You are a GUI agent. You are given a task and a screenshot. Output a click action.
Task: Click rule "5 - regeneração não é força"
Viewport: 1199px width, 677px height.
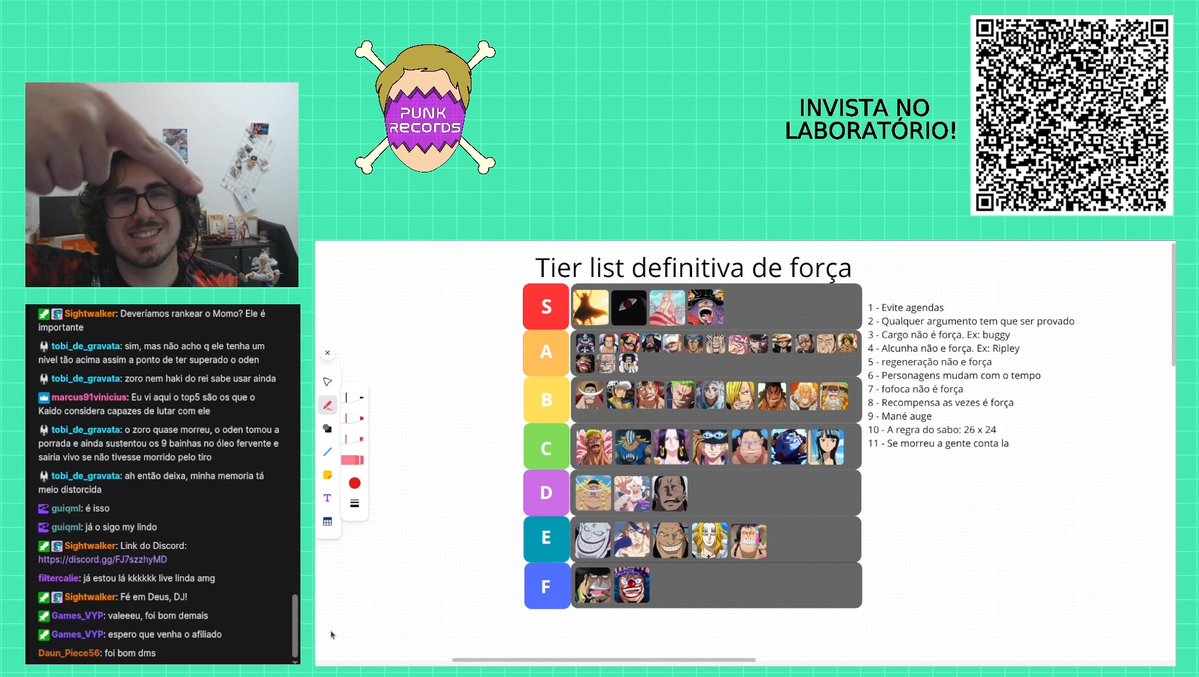click(929, 362)
